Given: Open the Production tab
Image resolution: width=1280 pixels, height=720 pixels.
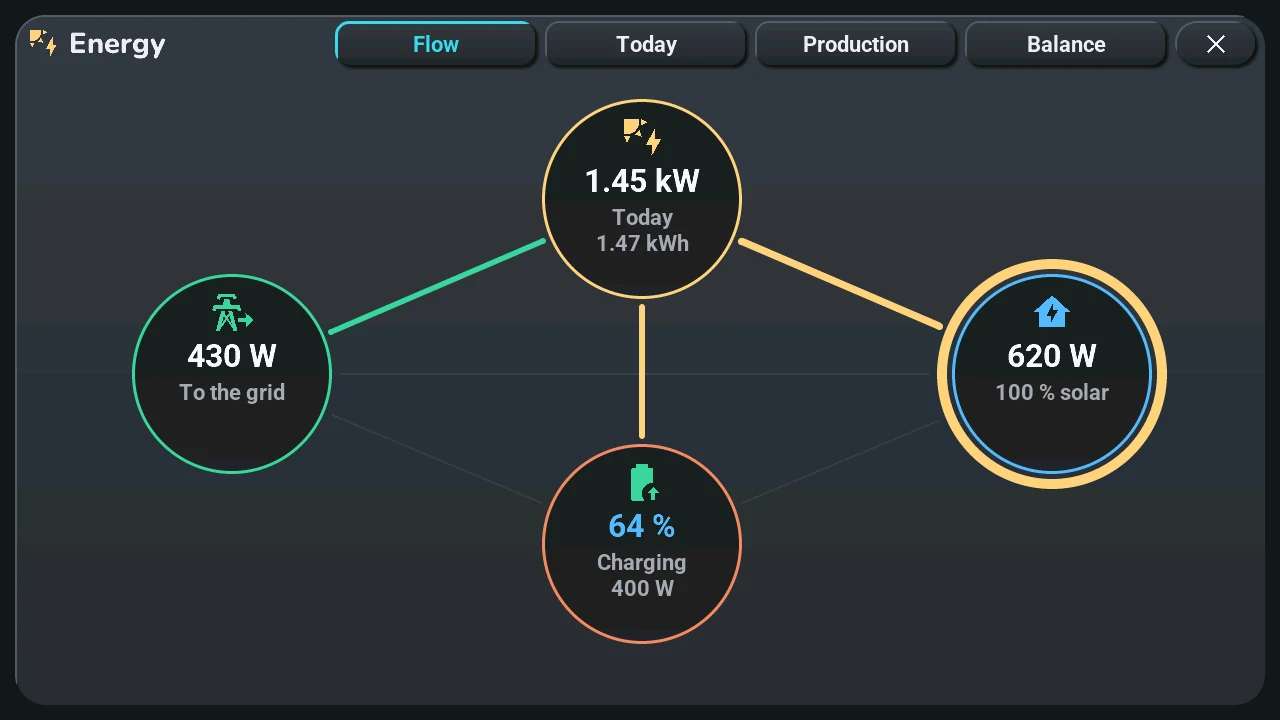Looking at the screenshot, I should click(x=856, y=44).
